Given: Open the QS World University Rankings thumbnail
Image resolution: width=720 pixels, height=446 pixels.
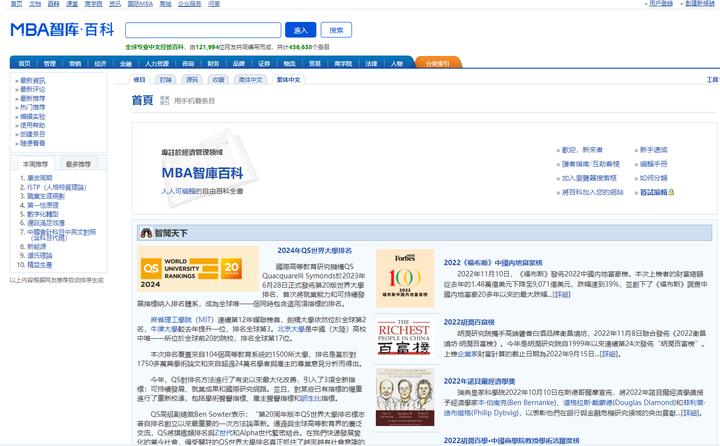Looking at the screenshot, I should (x=198, y=269).
